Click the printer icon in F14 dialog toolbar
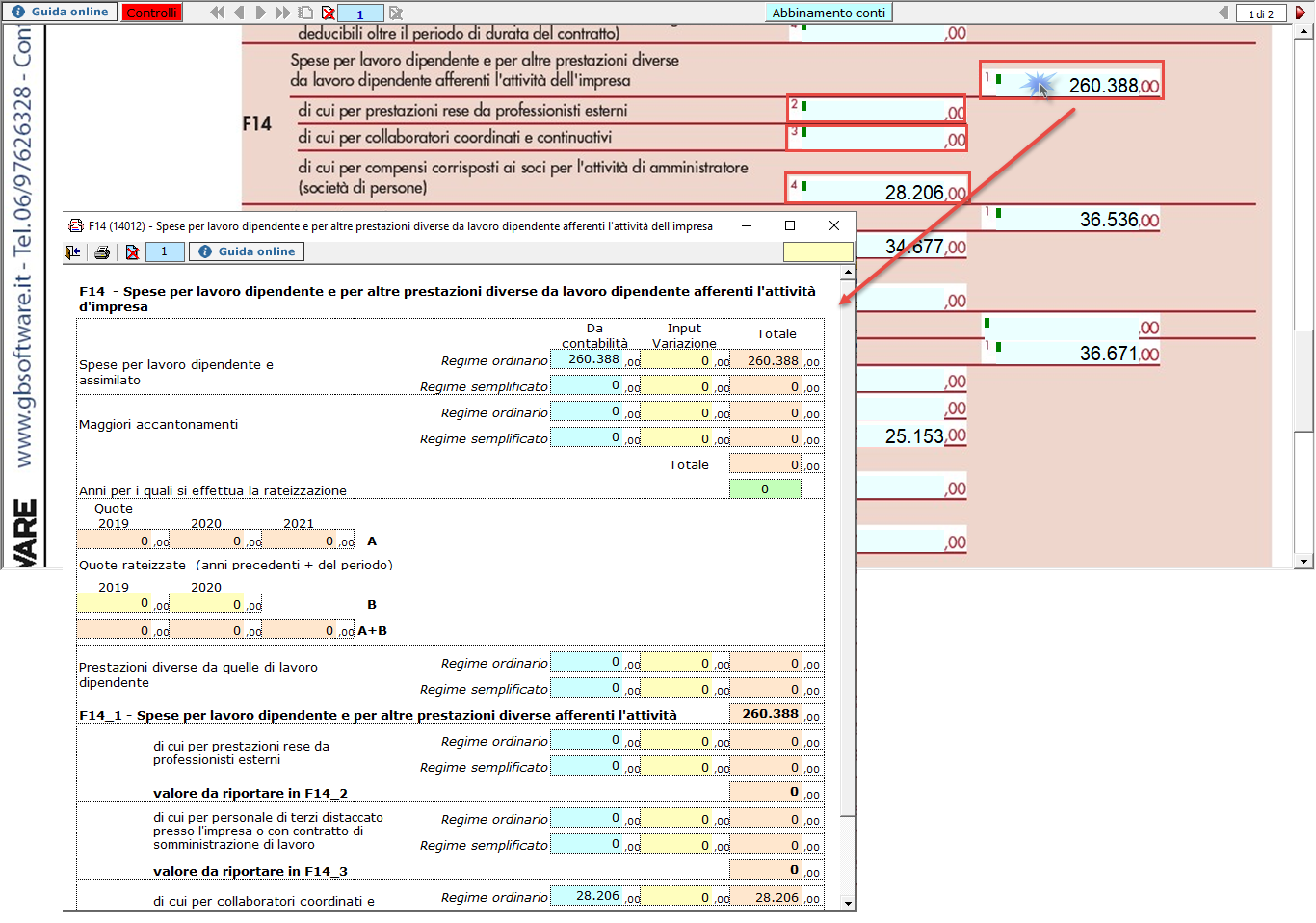Screen dimensions: 1316x923 click(102, 251)
